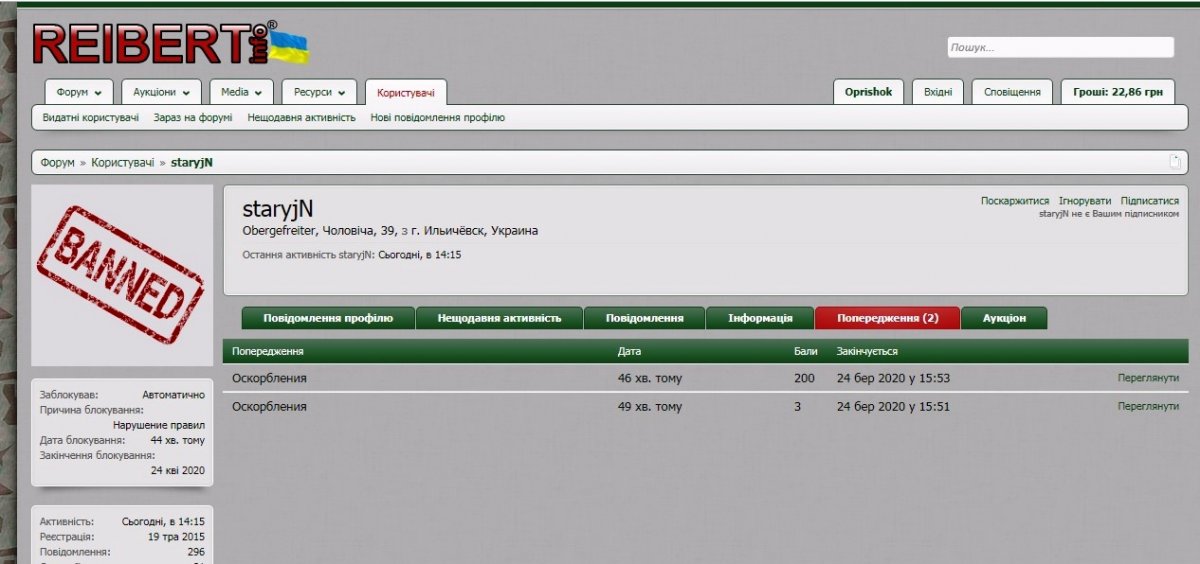Viewport: 1200px width, 564px height.
Task: Click the Гроші: 22,86 грн balance
Action: click(x=1118, y=92)
